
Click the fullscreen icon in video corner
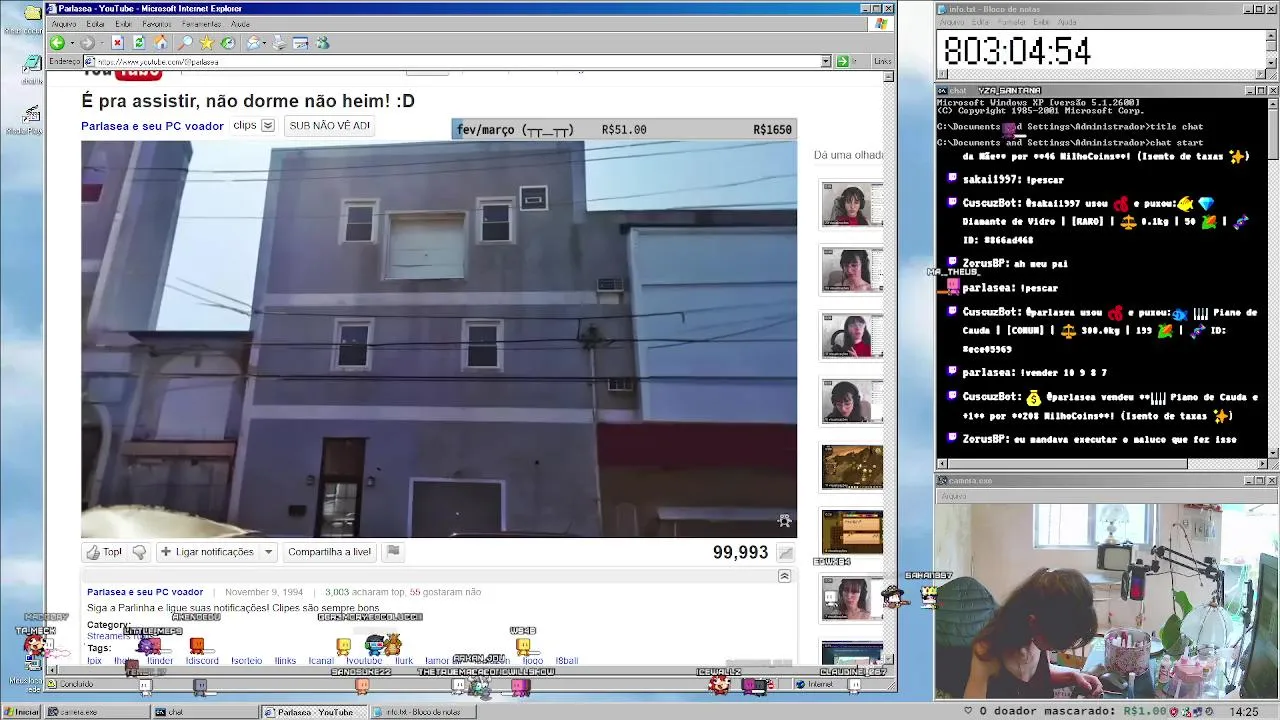pyautogui.click(x=784, y=521)
